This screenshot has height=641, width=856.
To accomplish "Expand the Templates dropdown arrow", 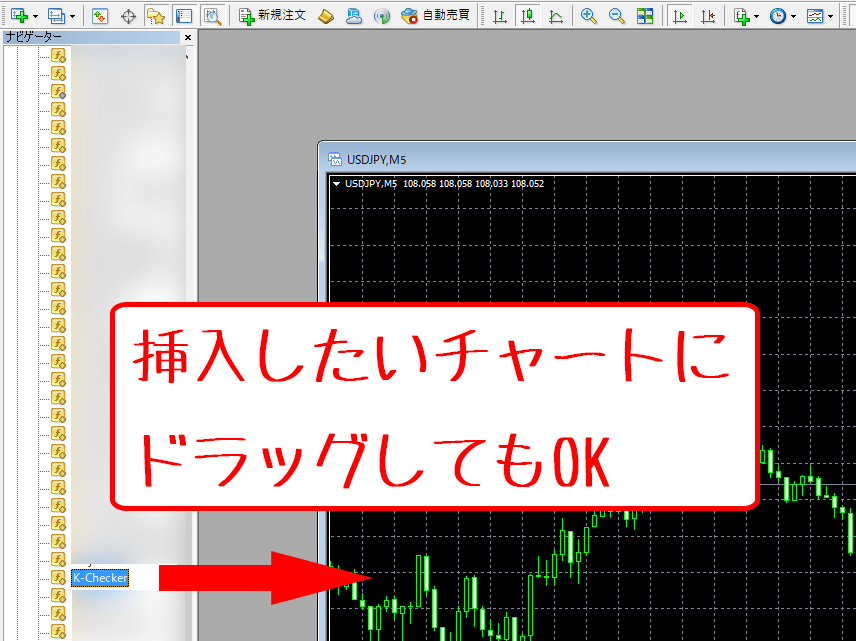I will pyautogui.click(x=830, y=16).
